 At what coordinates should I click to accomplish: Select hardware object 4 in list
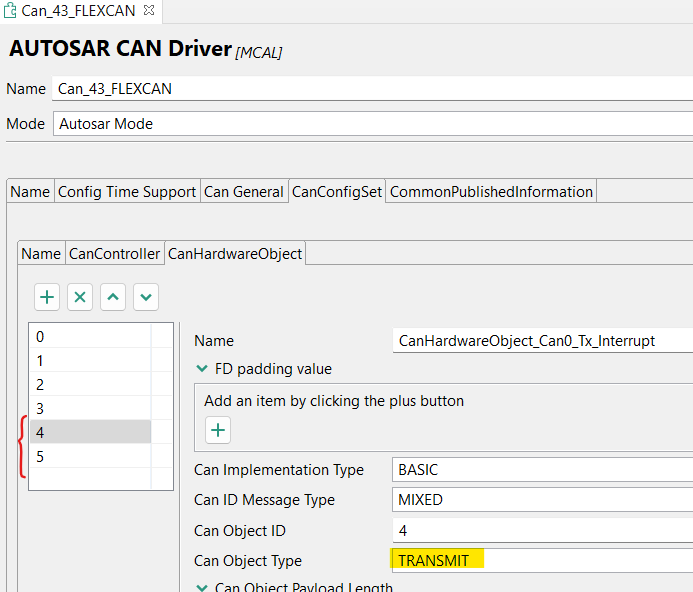coord(91,432)
